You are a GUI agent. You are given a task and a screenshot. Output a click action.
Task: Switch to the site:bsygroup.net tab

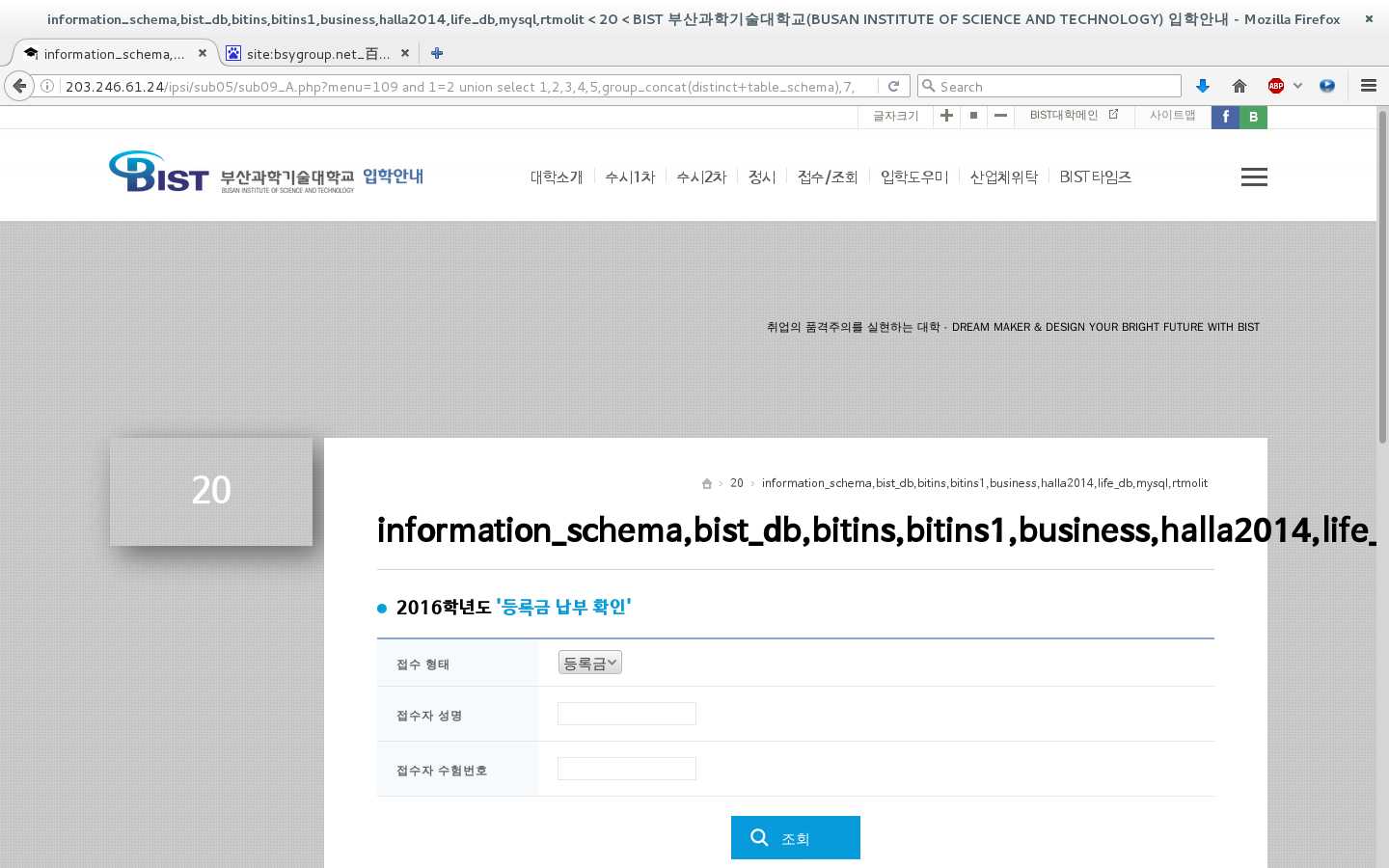tap(318, 53)
